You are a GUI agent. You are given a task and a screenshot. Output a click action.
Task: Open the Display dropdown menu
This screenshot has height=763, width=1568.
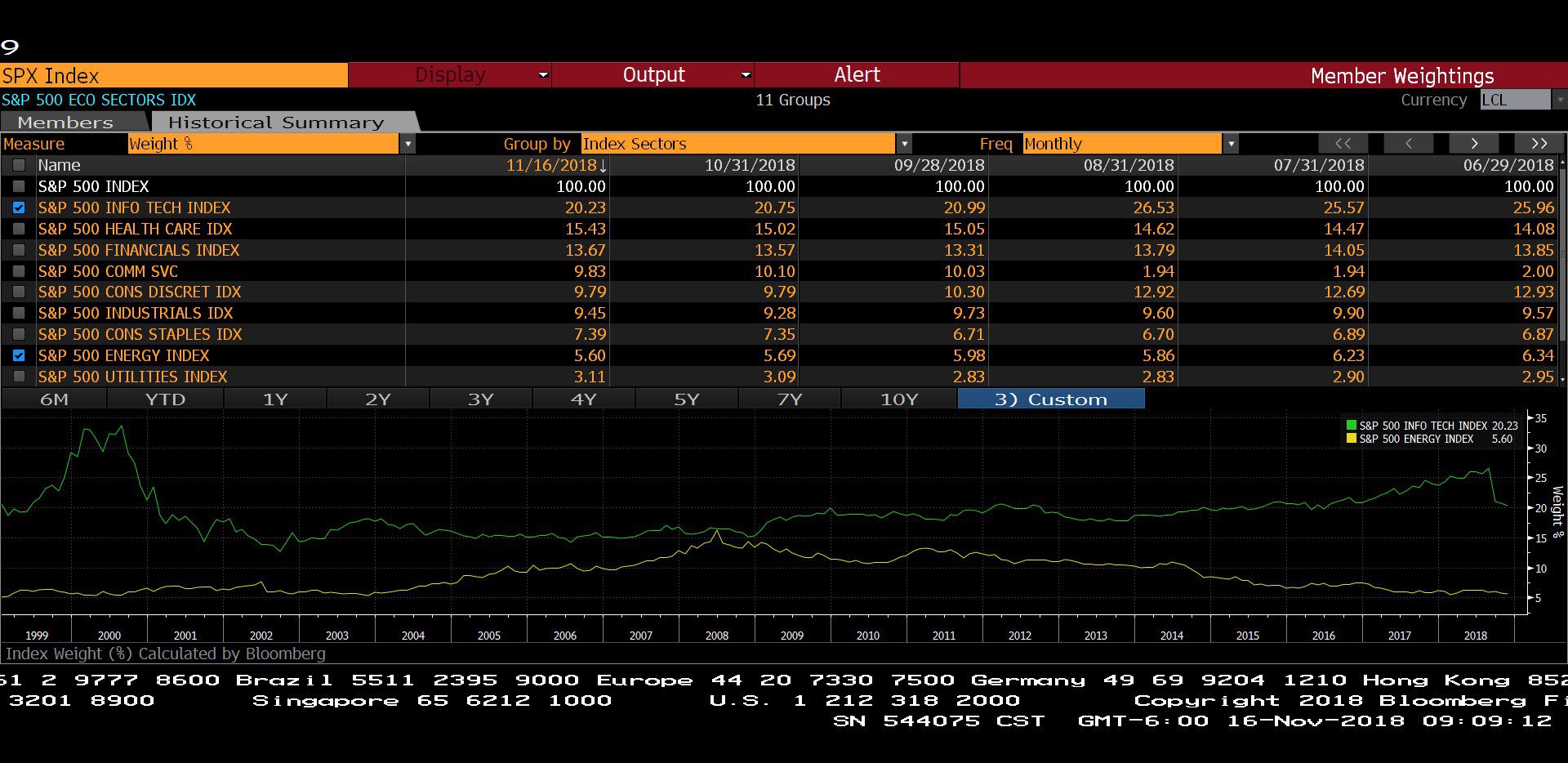pyautogui.click(x=450, y=75)
